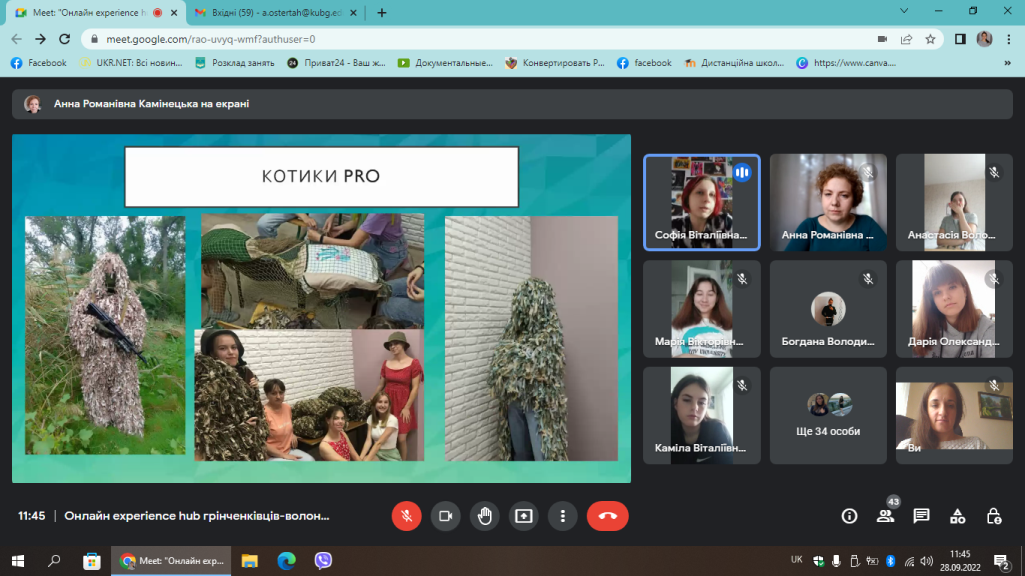The height and width of the screenshot is (576, 1025).
Task: Open the chat with everyone panel
Action: [x=921, y=516]
